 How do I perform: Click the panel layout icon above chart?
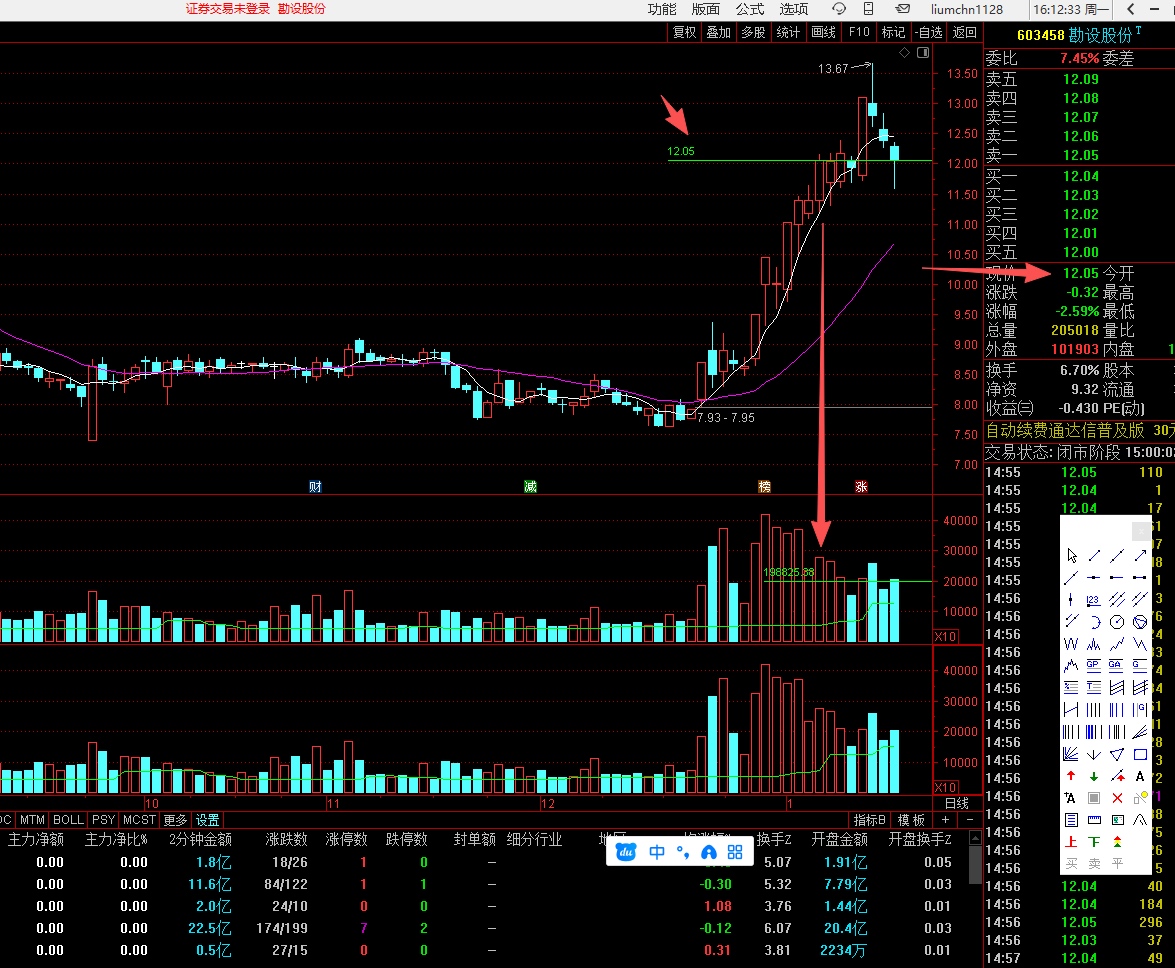click(923, 52)
